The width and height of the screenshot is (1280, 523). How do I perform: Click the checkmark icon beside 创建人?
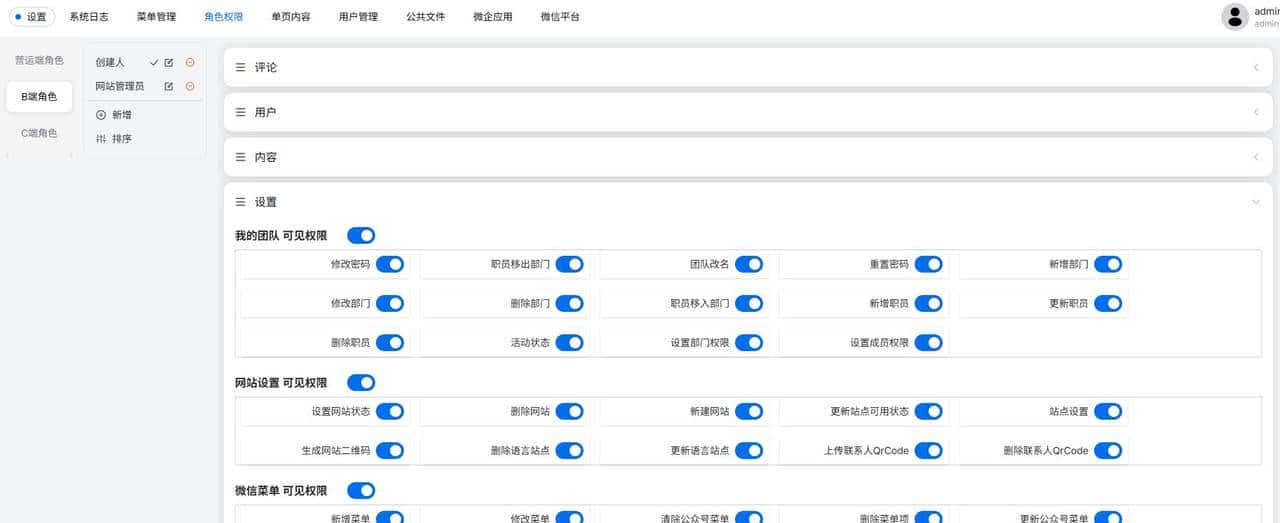pyautogui.click(x=154, y=63)
